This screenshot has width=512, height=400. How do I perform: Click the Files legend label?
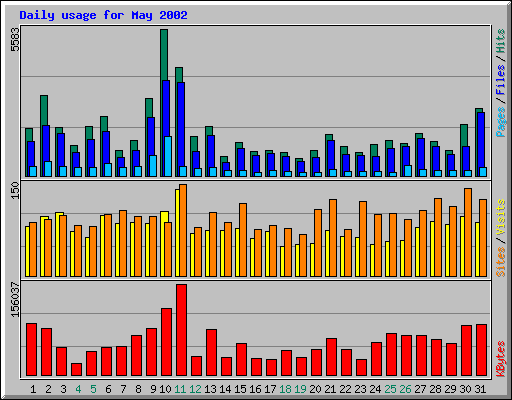[501, 80]
